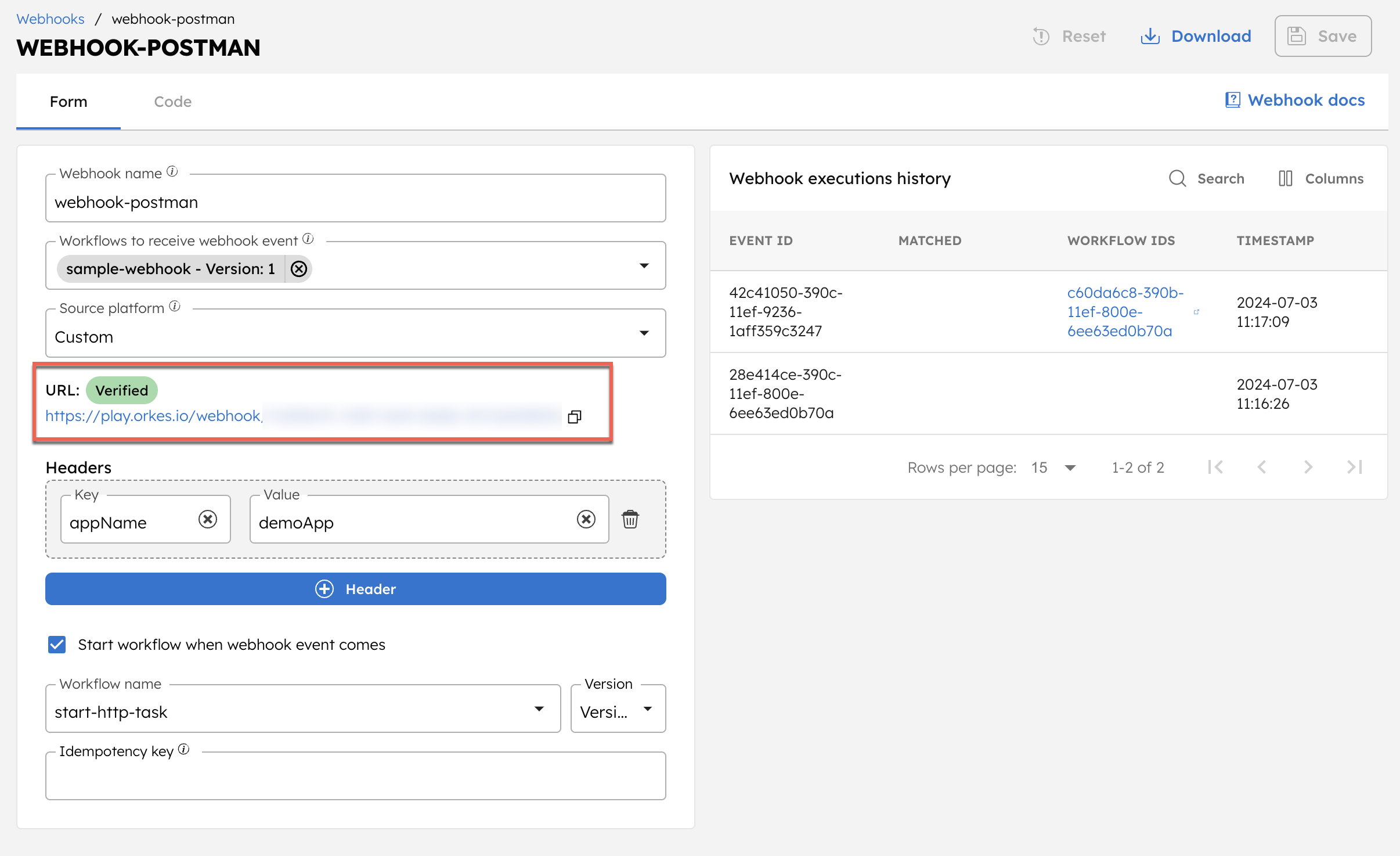Delete the appName header with trash icon

(630, 519)
